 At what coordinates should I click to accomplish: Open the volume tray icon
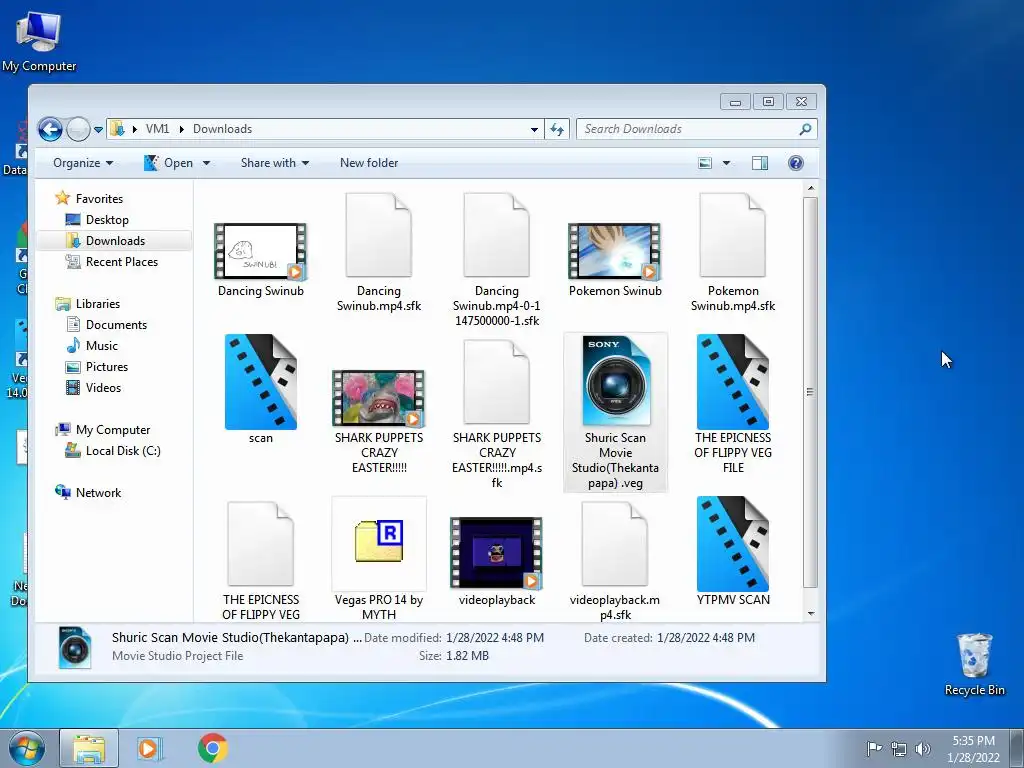click(923, 749)
